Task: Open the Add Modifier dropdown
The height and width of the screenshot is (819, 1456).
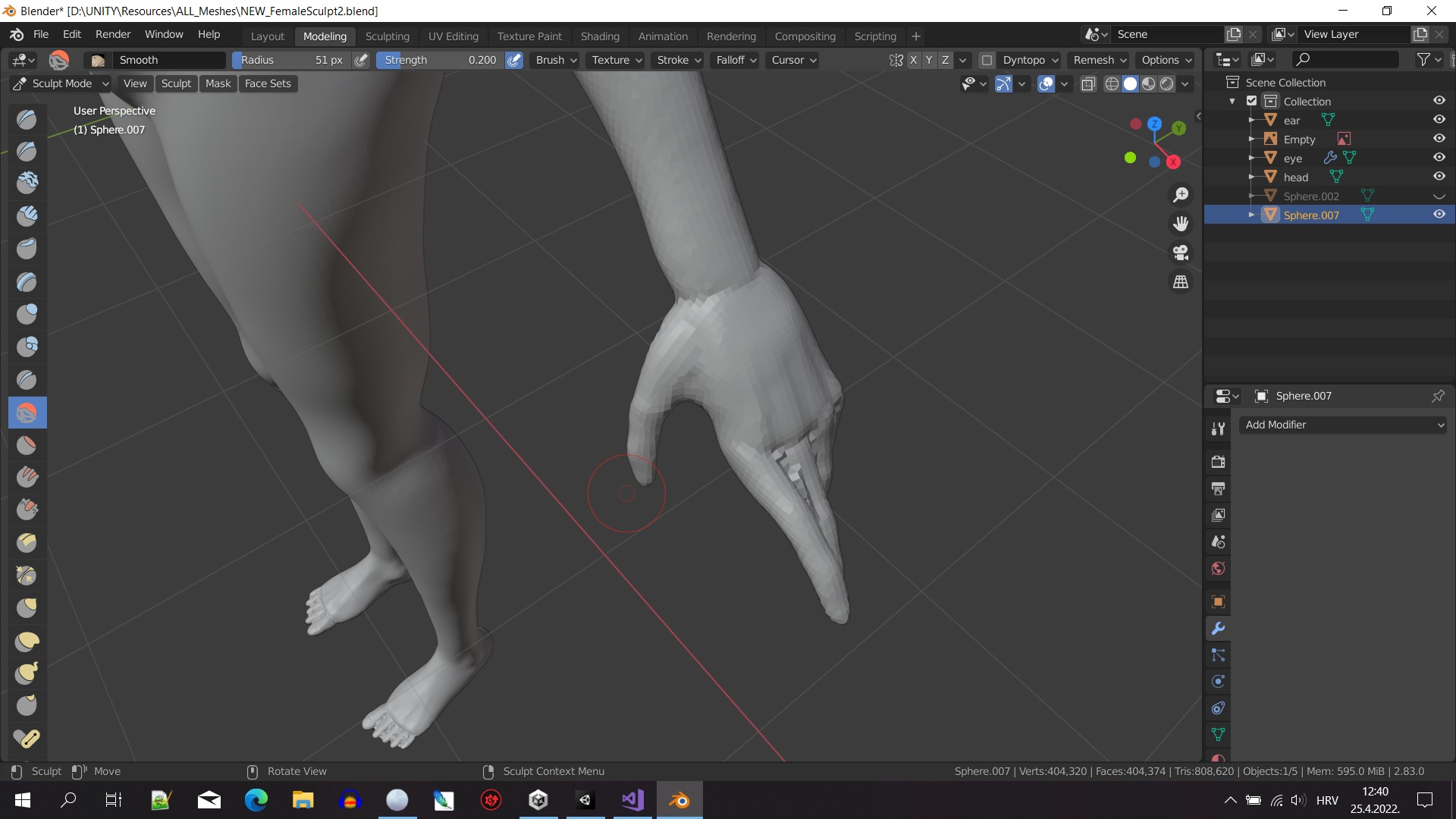Action: pyautogui.click(x=1342, y=425)
